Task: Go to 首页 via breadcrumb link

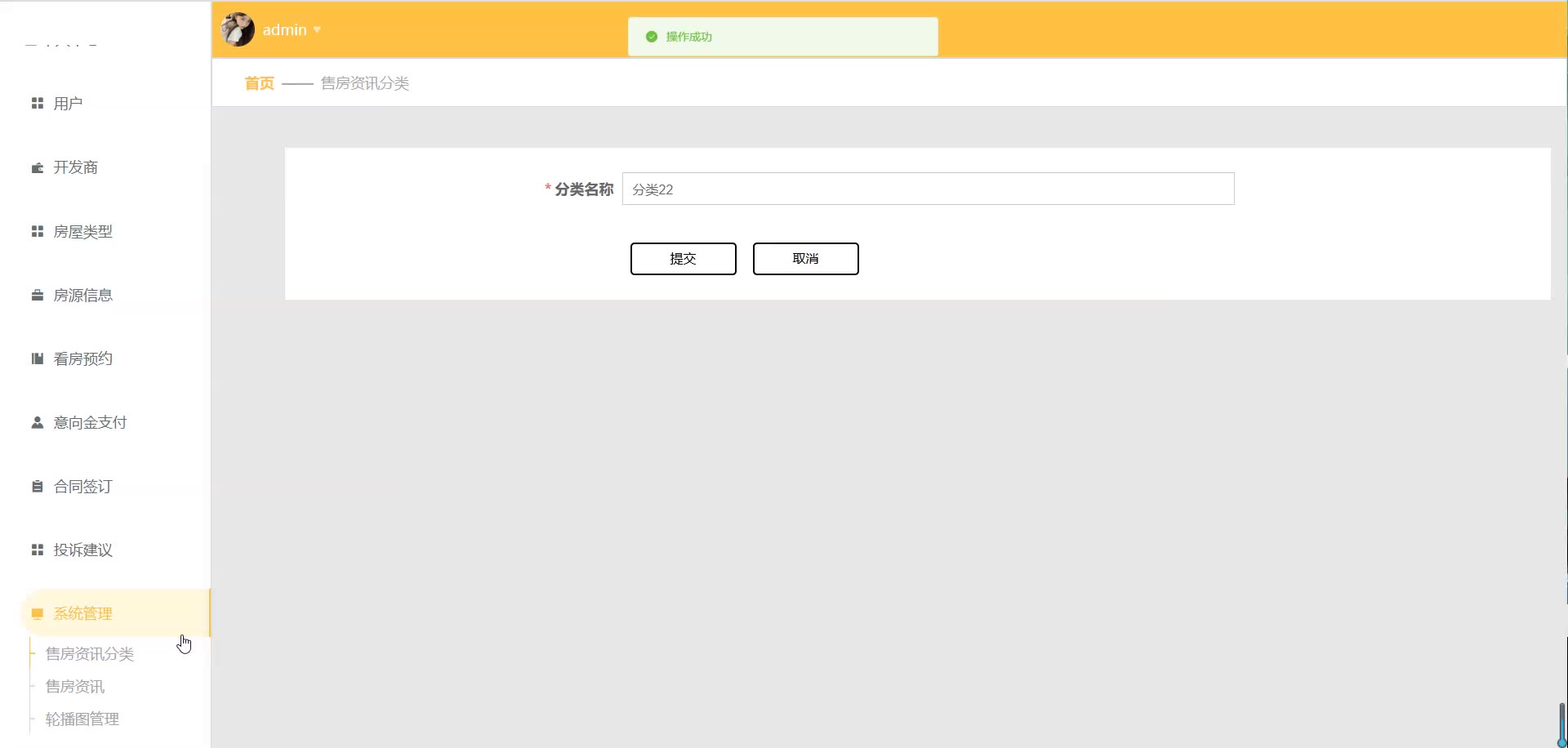Action: coord(260,83)
